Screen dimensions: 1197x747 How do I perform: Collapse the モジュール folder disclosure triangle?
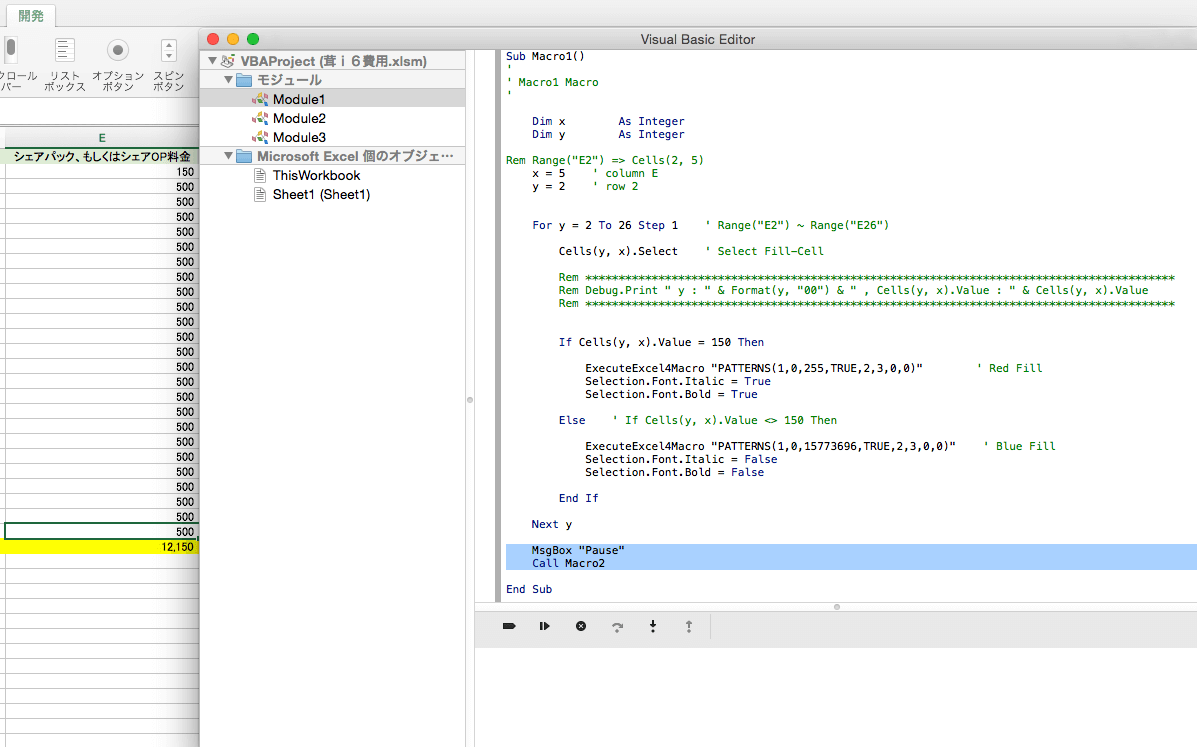coord(228,80)
